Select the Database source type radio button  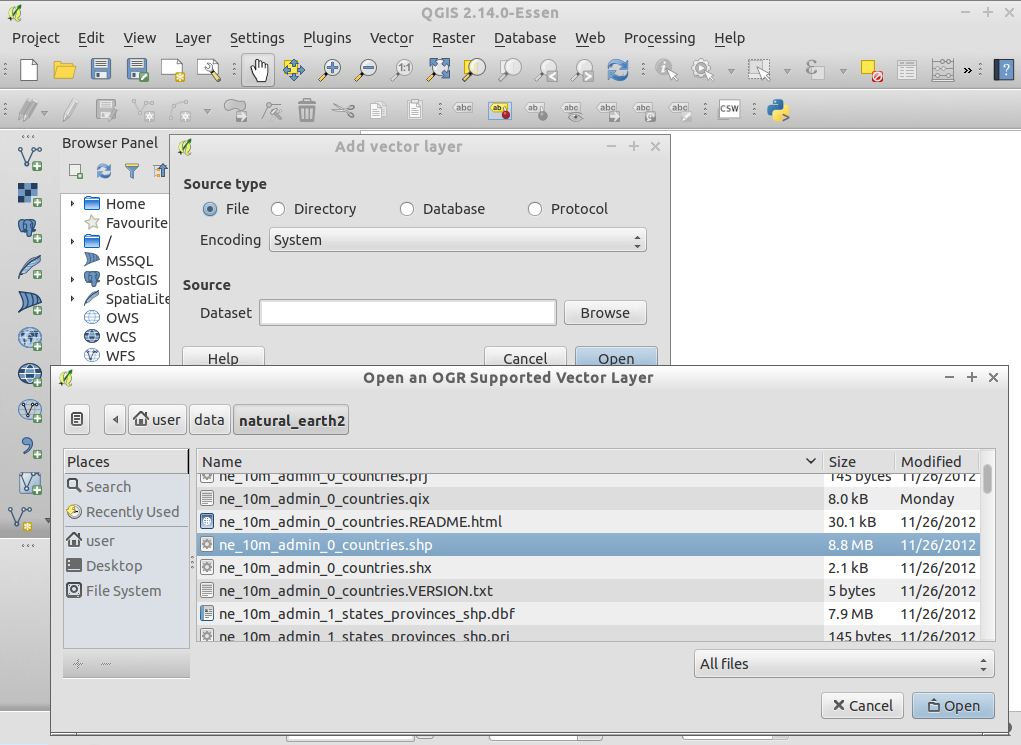pyautogui.click(x=407, y=209)
